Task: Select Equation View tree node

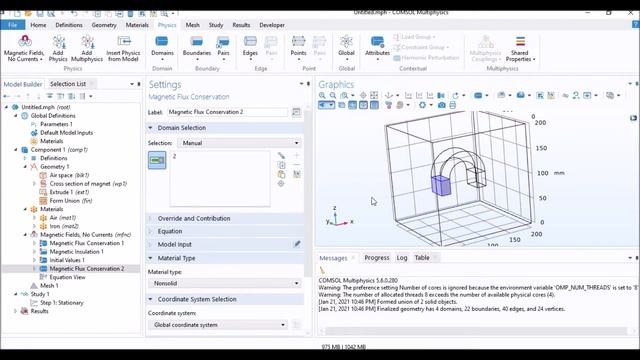Action: pyautogui.click(x=67, y=277)
